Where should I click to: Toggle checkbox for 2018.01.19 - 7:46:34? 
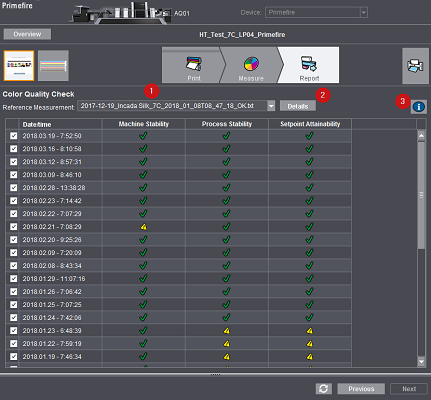point(13,357)
